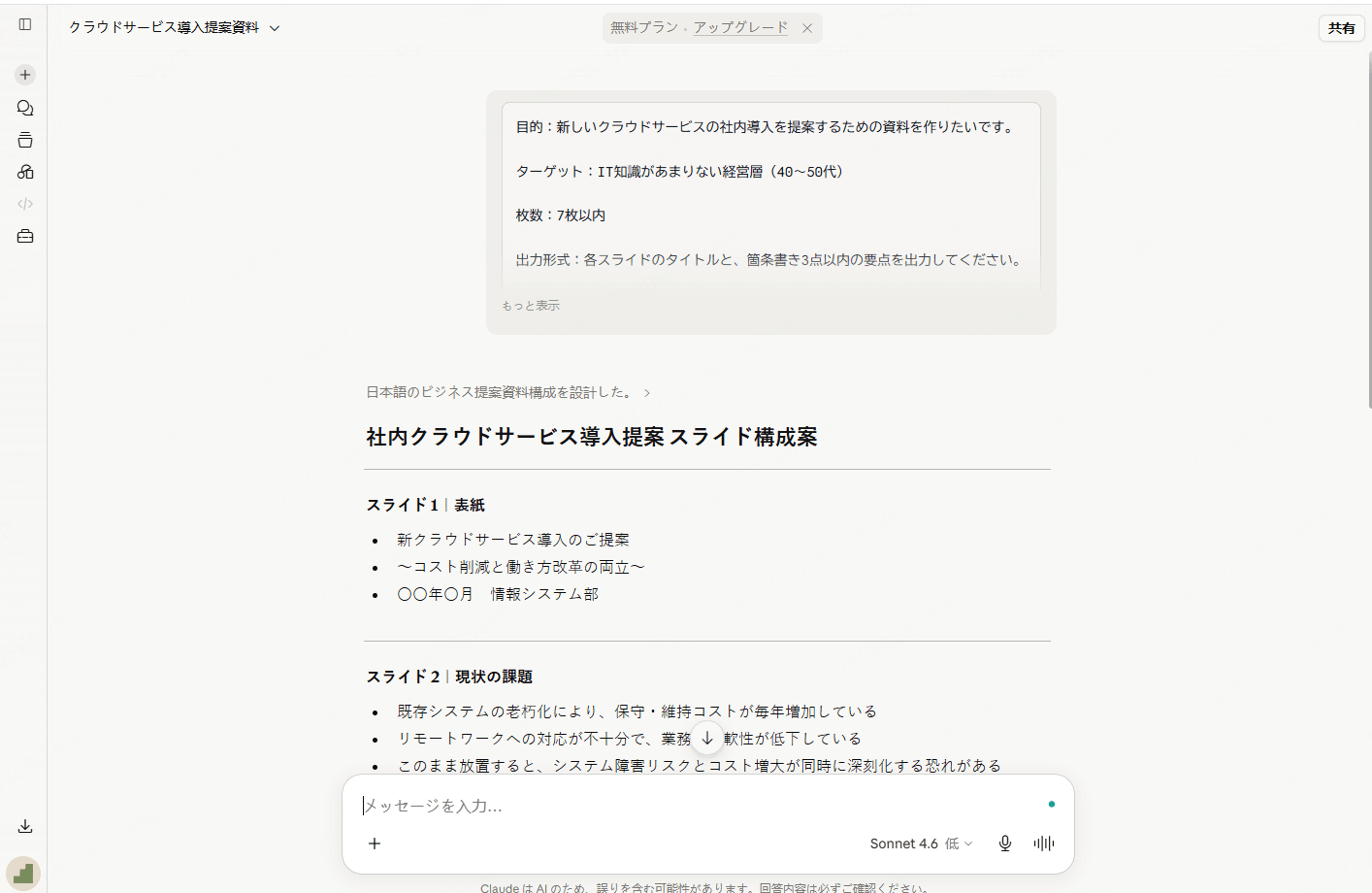Click the bullet ～コスト削減と働き方改革の両立～

click(521, 567)
